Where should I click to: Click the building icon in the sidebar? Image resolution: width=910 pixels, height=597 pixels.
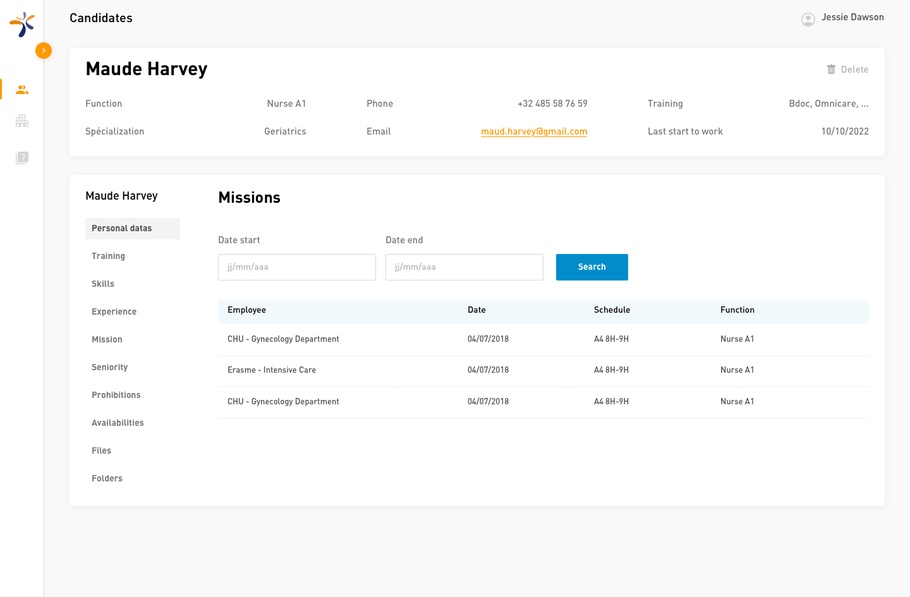[22, 121]
